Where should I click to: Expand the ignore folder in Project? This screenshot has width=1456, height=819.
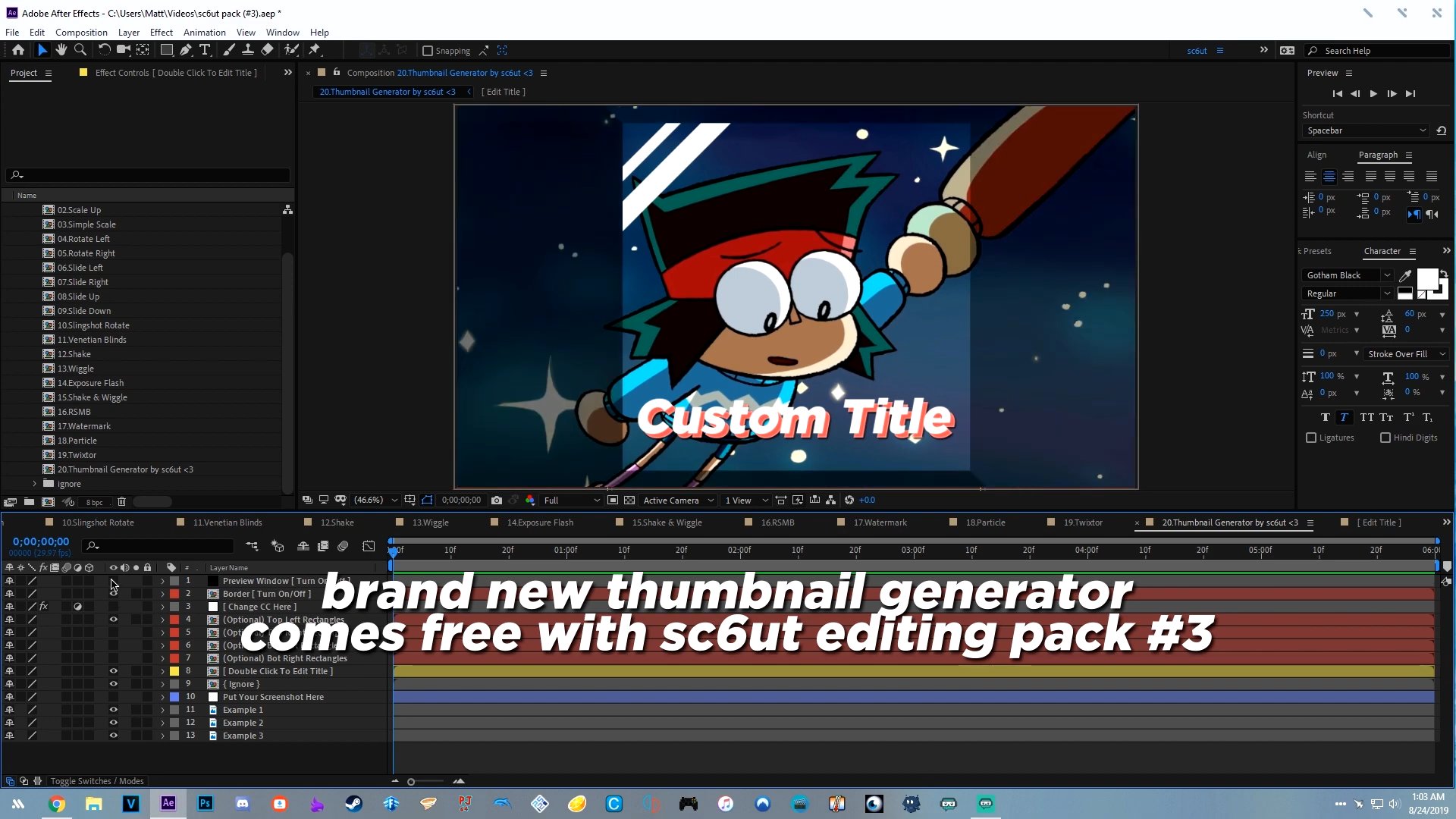tap(34, 484)
